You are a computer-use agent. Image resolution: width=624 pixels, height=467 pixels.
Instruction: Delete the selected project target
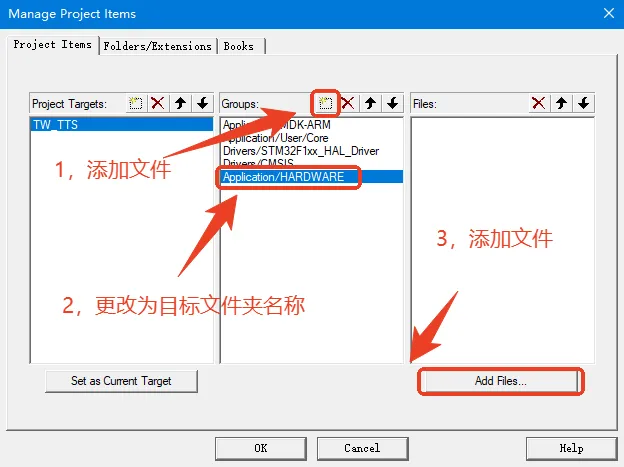pos(158,104)
